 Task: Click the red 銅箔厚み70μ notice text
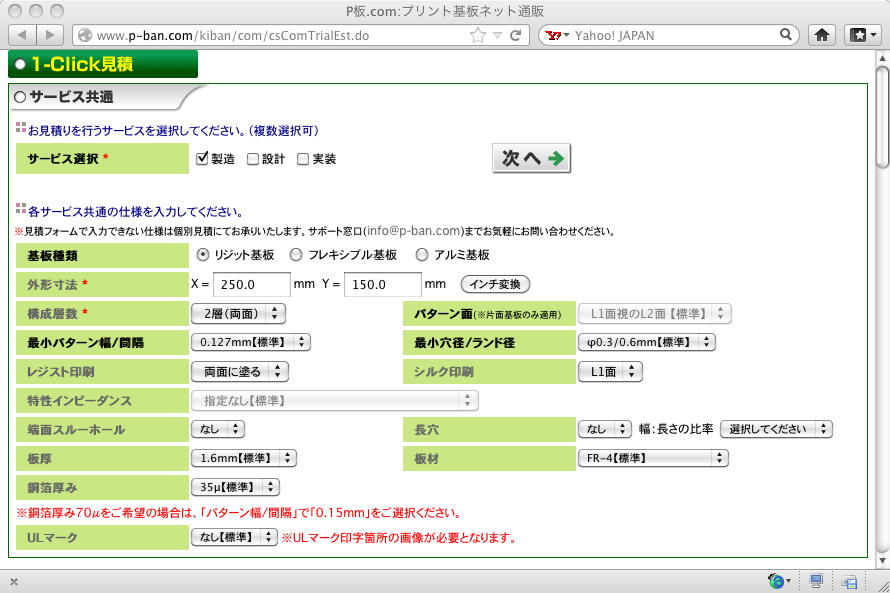[238, 513]
